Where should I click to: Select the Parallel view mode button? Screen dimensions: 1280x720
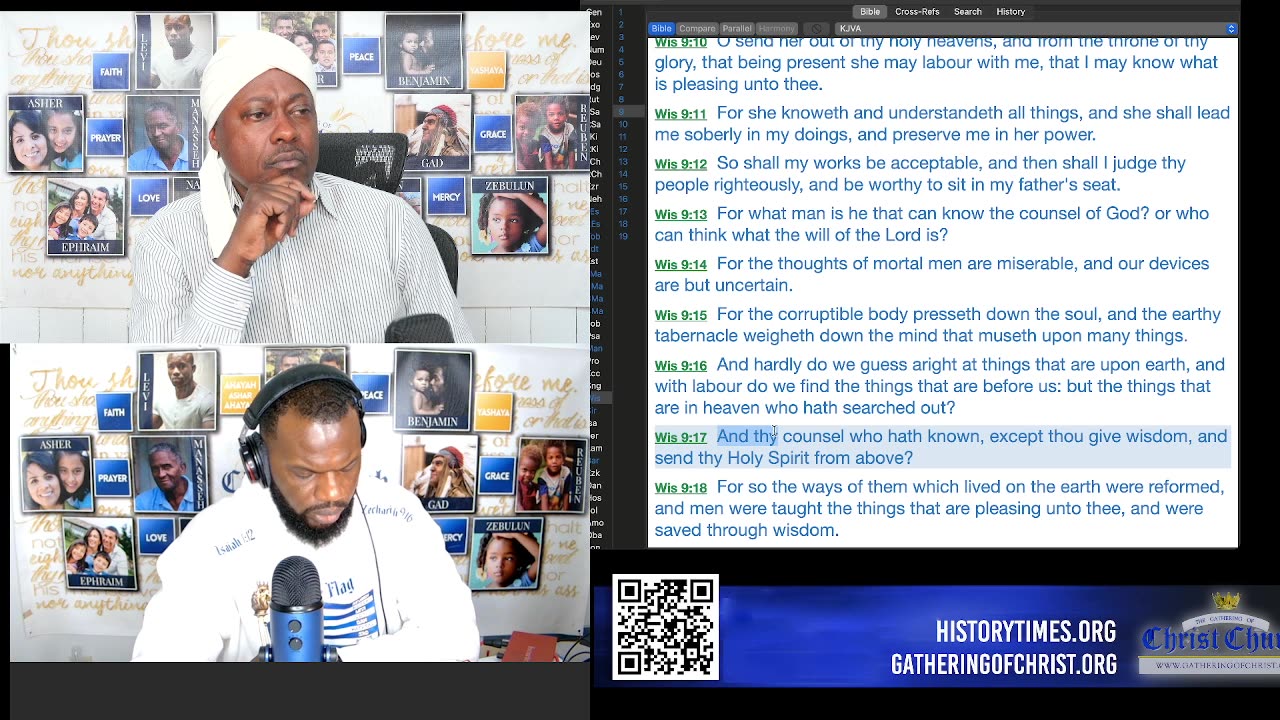tap(737, 29)
